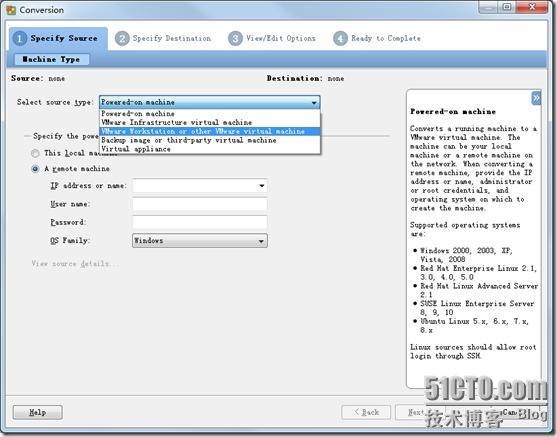Click step 4 circle icon
Viewport: 557px width, 437px height.
tap(340, 38)
